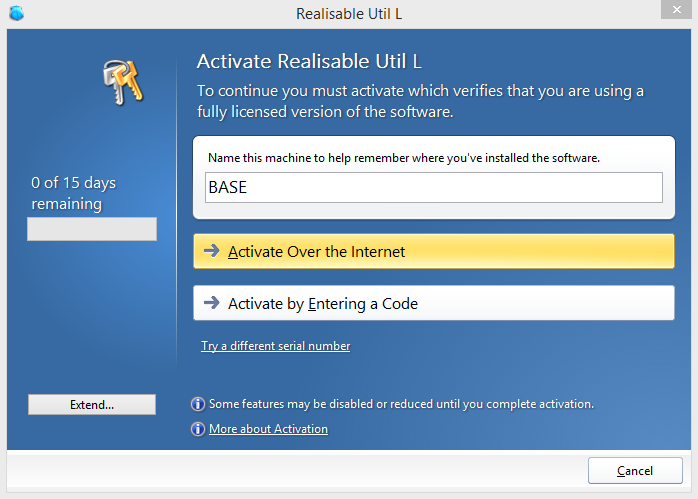The width and height of the screenshot is (698, 499).
Task: Click the "Some features may be disabled" notice
Action: click(401, 404)
